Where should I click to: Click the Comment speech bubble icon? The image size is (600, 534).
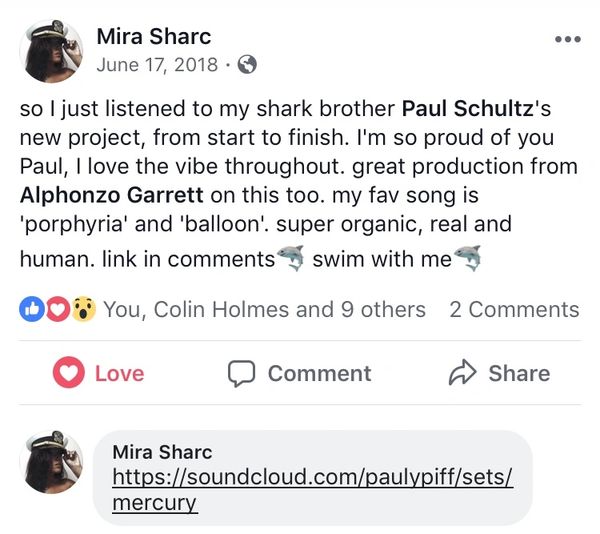241,373
